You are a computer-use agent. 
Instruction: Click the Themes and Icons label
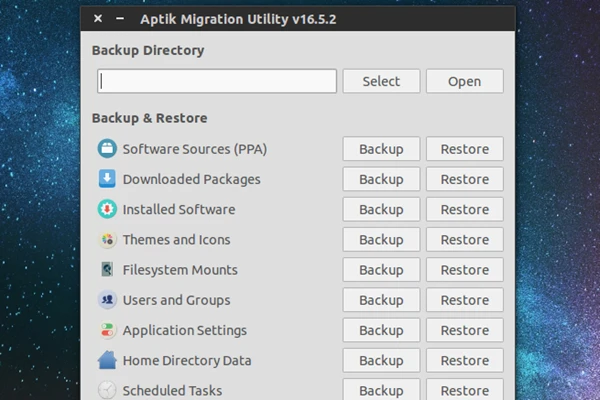pos(176,240)
